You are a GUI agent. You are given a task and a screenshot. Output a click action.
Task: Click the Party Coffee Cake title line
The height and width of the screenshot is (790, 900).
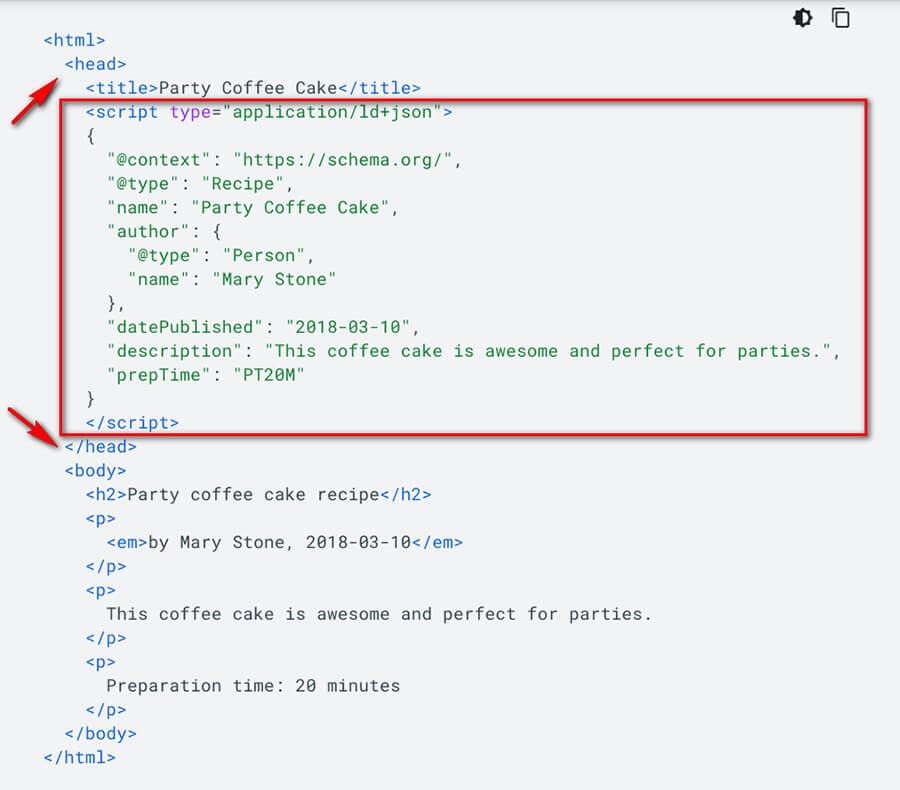coord(253,88)
